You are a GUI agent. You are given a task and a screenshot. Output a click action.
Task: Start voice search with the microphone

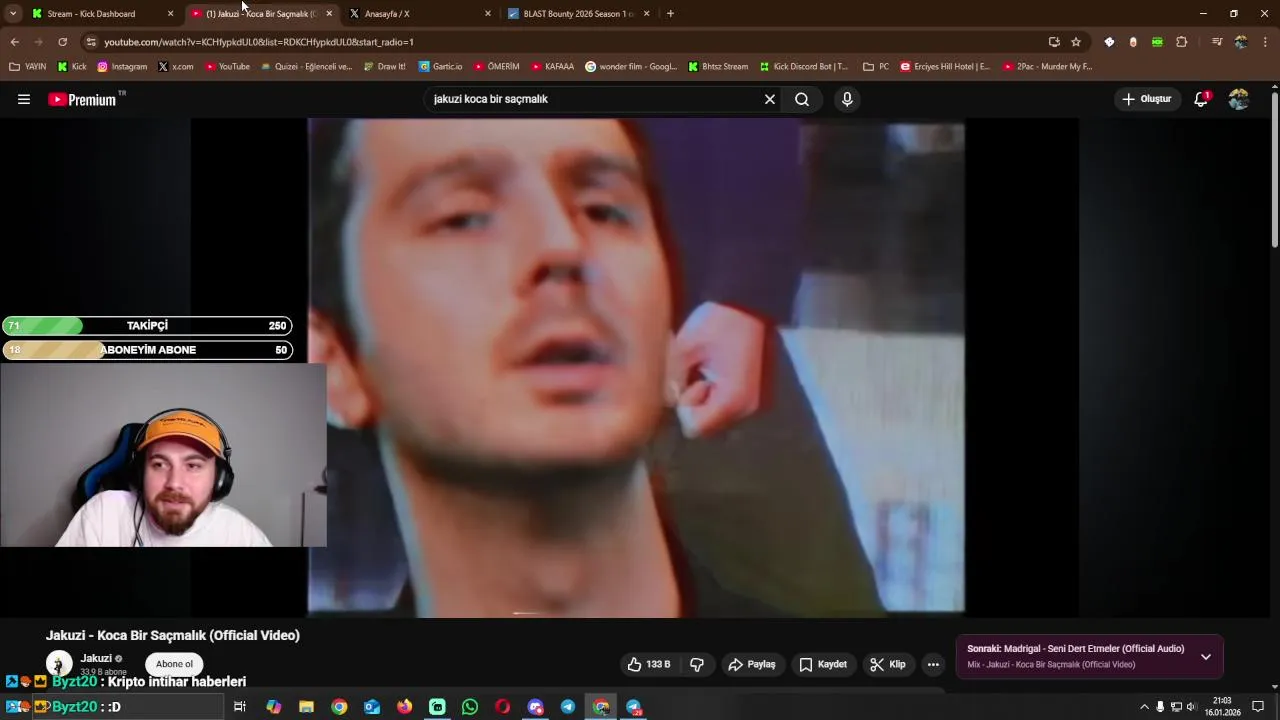click(847, 99)
